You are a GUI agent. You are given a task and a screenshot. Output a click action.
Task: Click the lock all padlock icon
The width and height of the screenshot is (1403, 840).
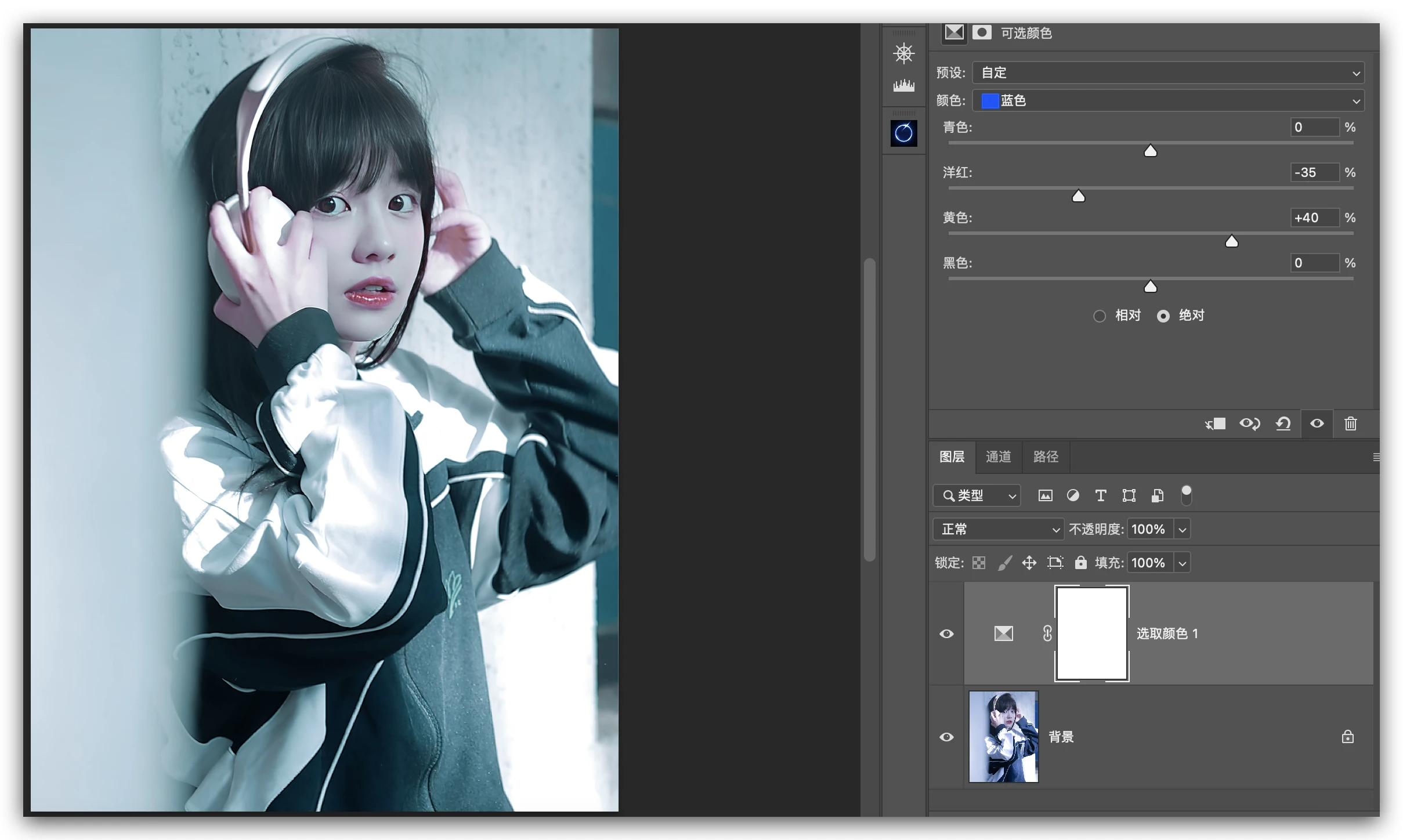pyautogui.click(x=1080, y=563)
